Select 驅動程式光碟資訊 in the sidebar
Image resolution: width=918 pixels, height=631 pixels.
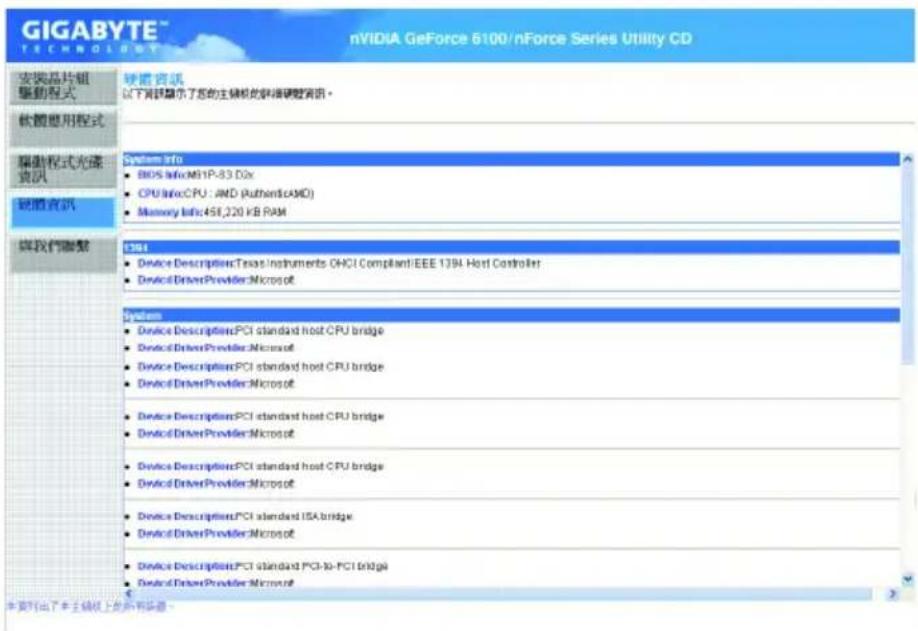coord(63,169)
